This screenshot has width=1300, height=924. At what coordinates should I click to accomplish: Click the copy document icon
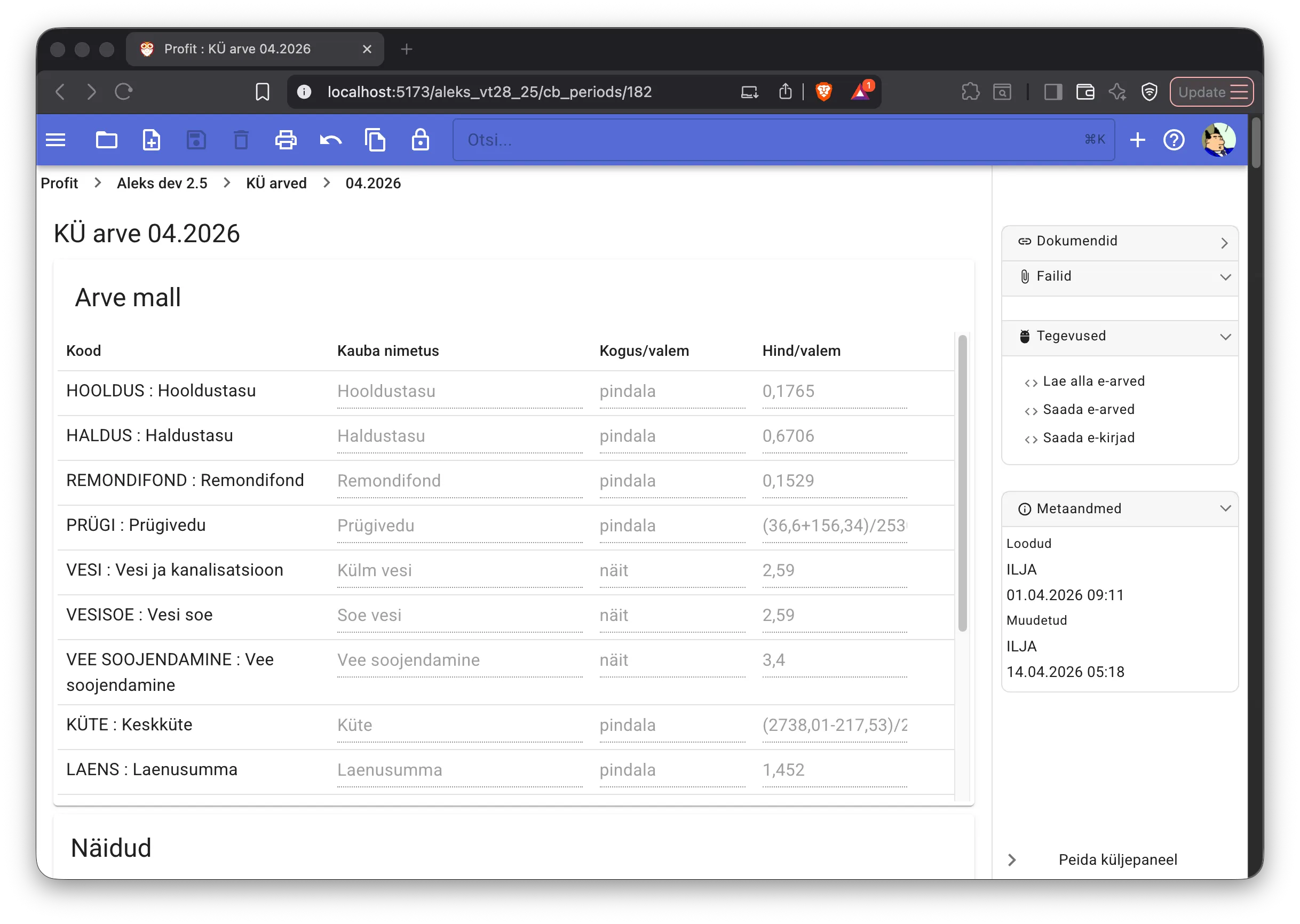coord(375,140)
